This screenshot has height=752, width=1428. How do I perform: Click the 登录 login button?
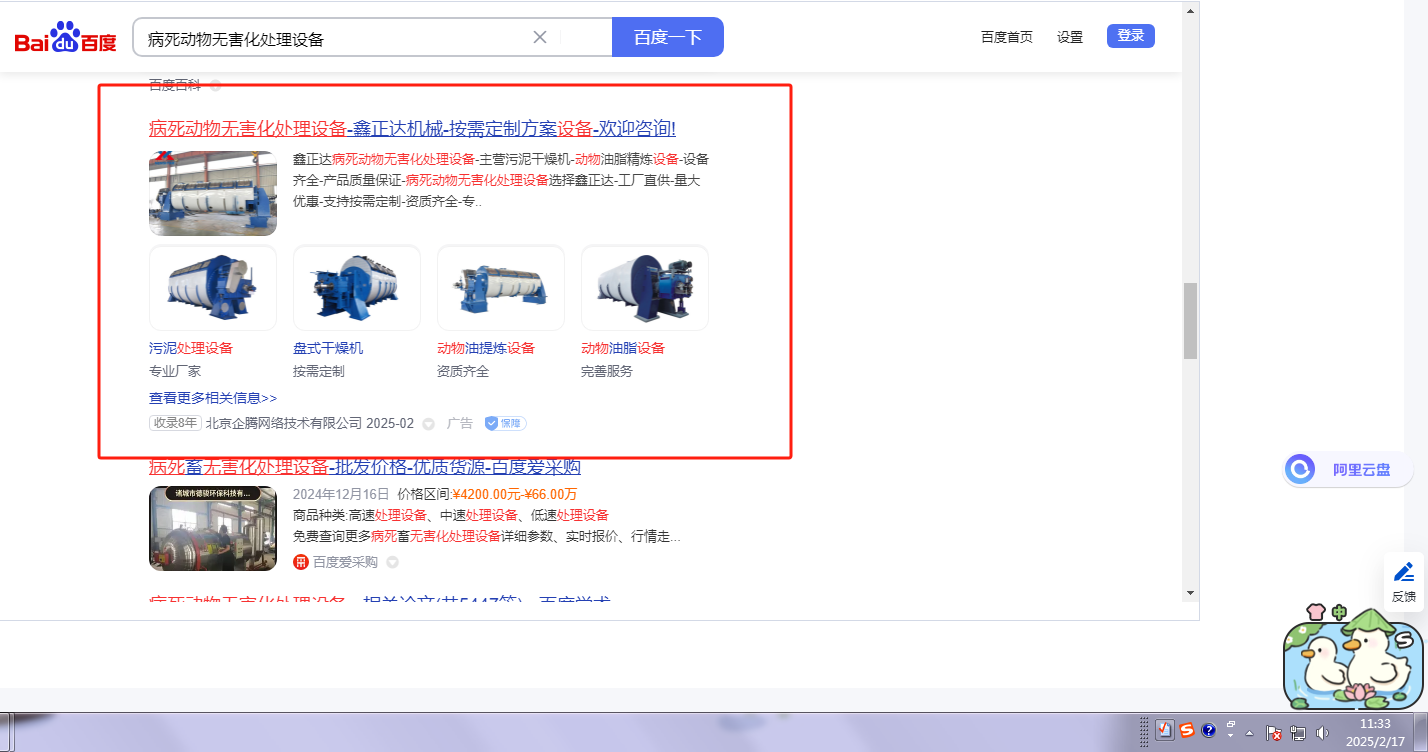tap(1131, 36)
